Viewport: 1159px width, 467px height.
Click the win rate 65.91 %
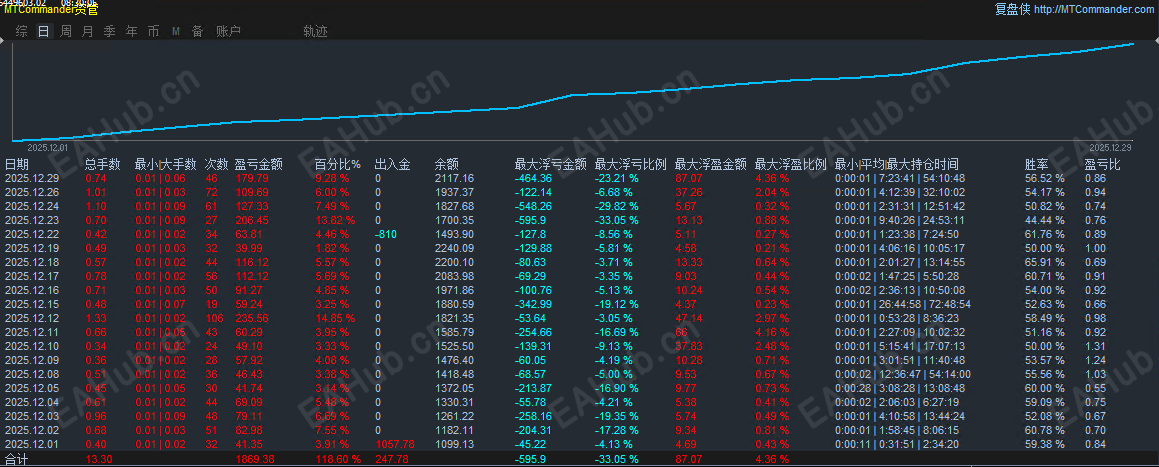(1044, 262)
